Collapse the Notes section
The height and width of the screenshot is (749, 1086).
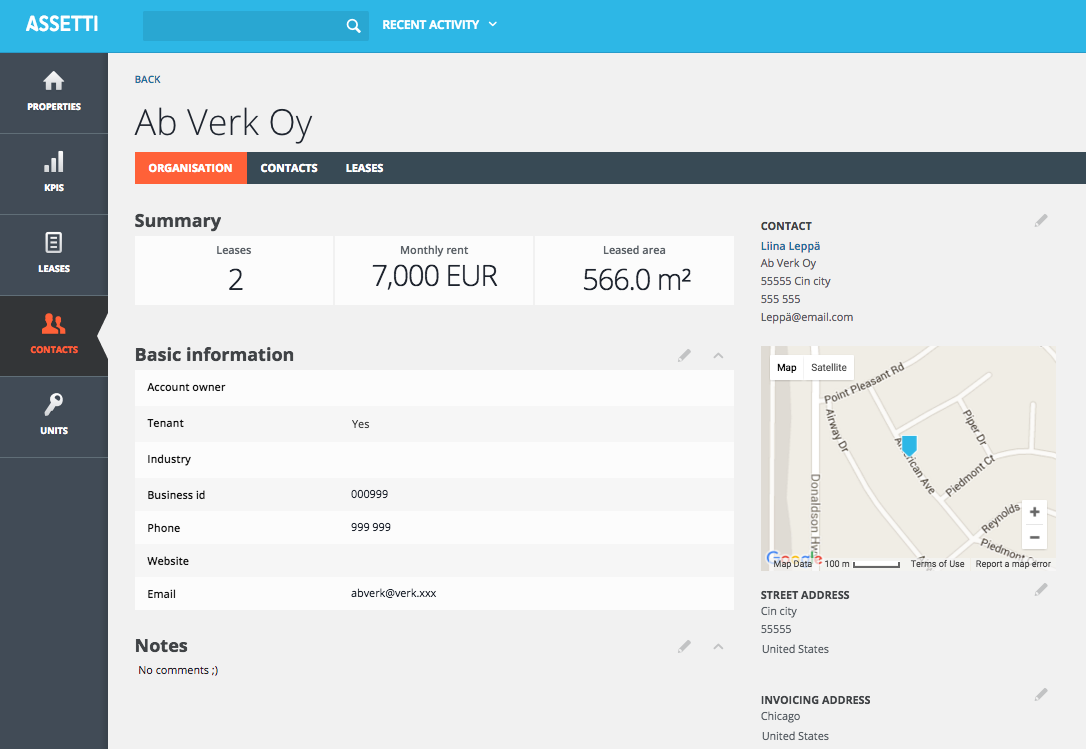pyautogui.click(x=718, y=646)
